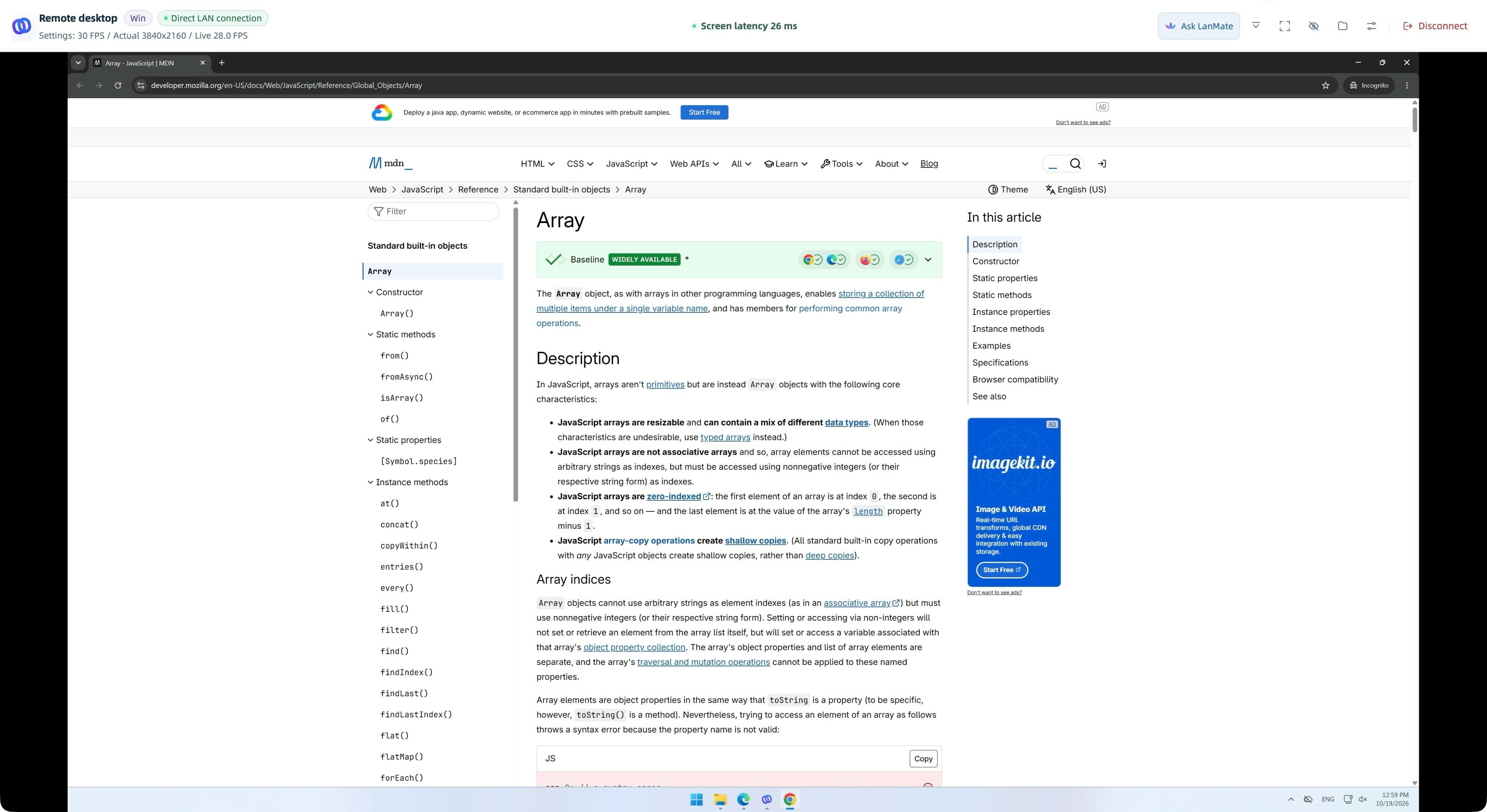This screenshot has width=1487, height=812.
Task: Click the muted volume icon in the system tray
Action: pos(1363,799)
